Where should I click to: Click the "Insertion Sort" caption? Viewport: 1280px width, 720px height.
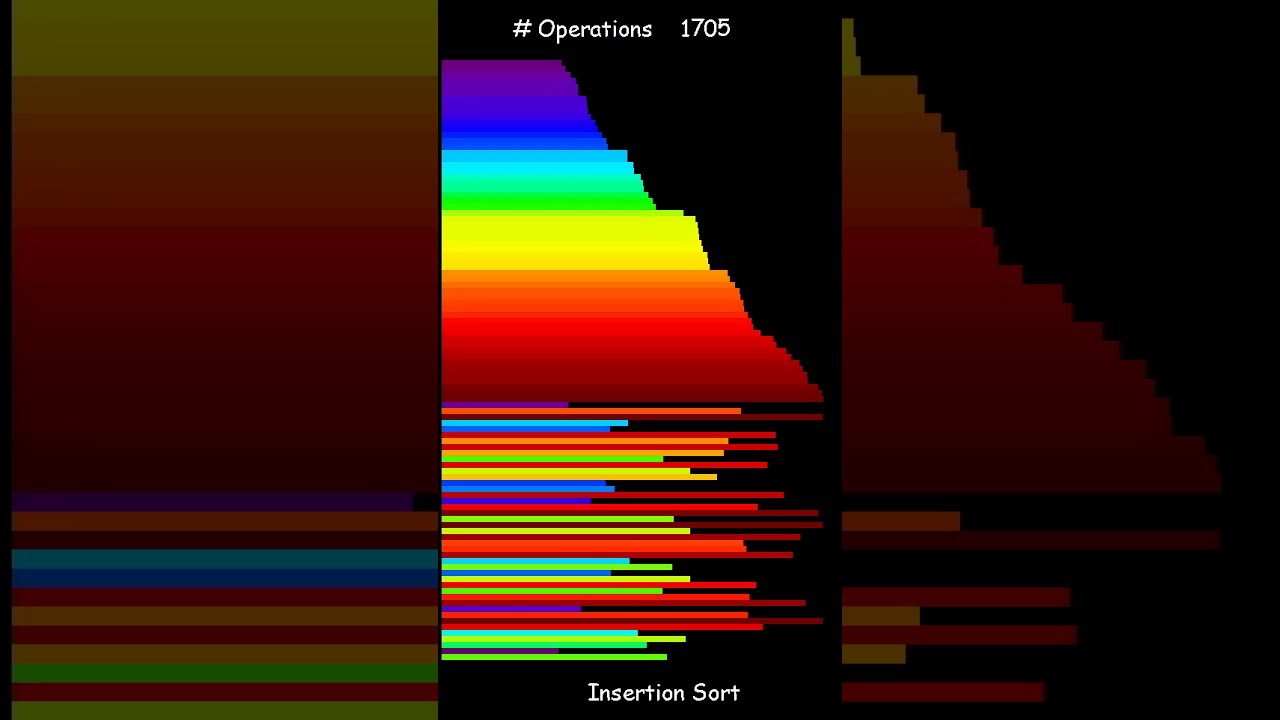[x=663, y=692]
